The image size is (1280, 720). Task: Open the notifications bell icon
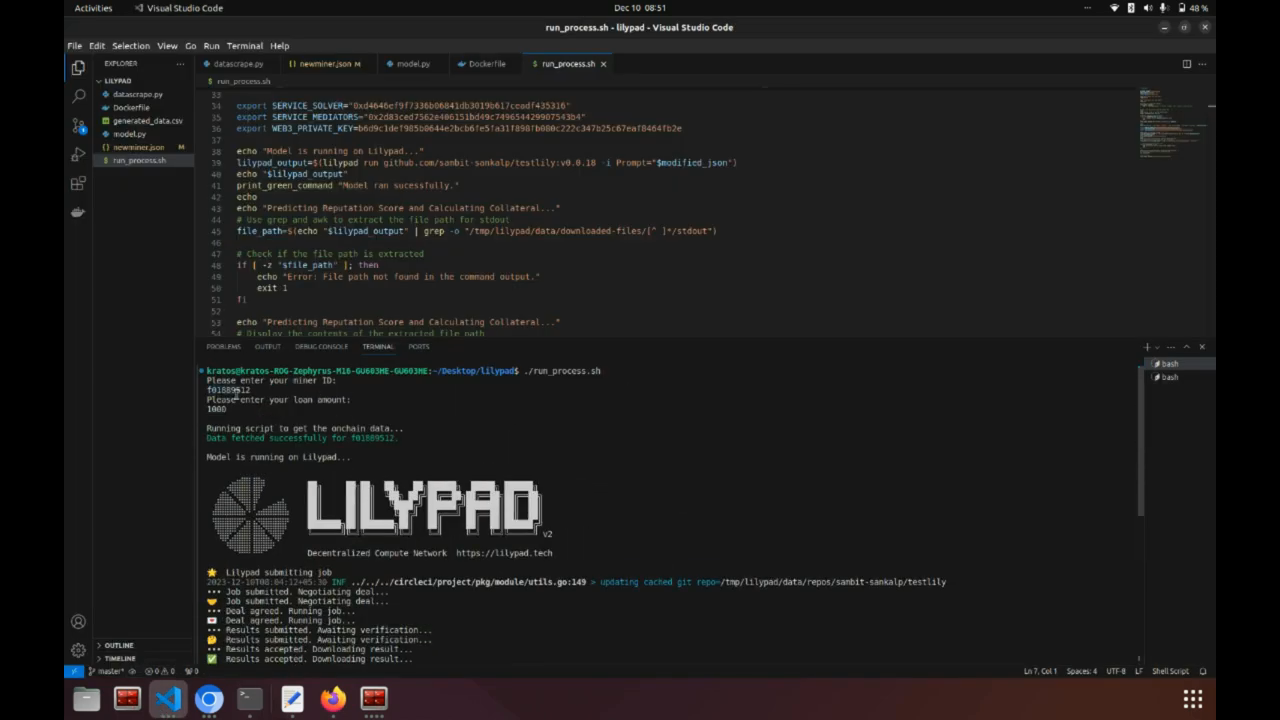click(1203, 671)
